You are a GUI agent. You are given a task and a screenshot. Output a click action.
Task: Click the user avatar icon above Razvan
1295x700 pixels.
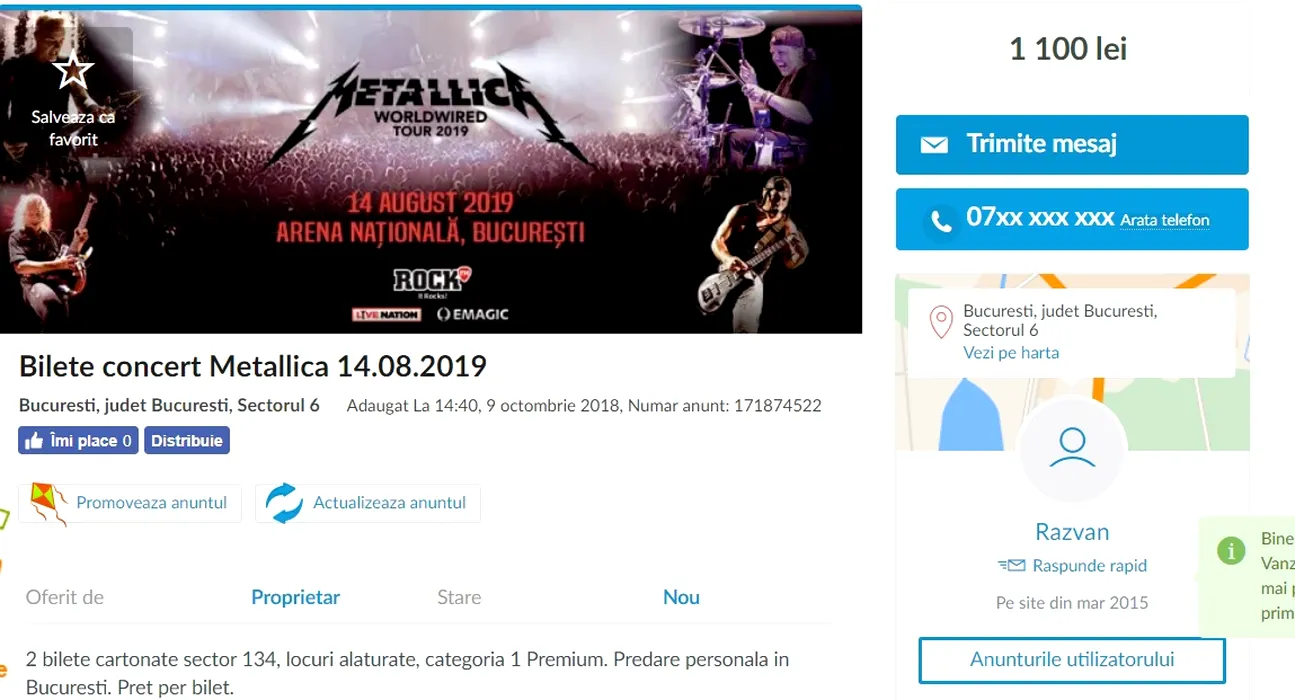pyautogui.click(x=1072, y=447)
